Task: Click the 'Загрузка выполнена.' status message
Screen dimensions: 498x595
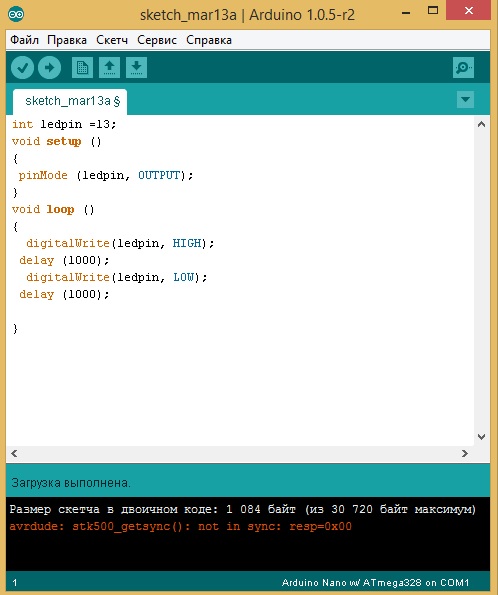Action: (71, 483)
